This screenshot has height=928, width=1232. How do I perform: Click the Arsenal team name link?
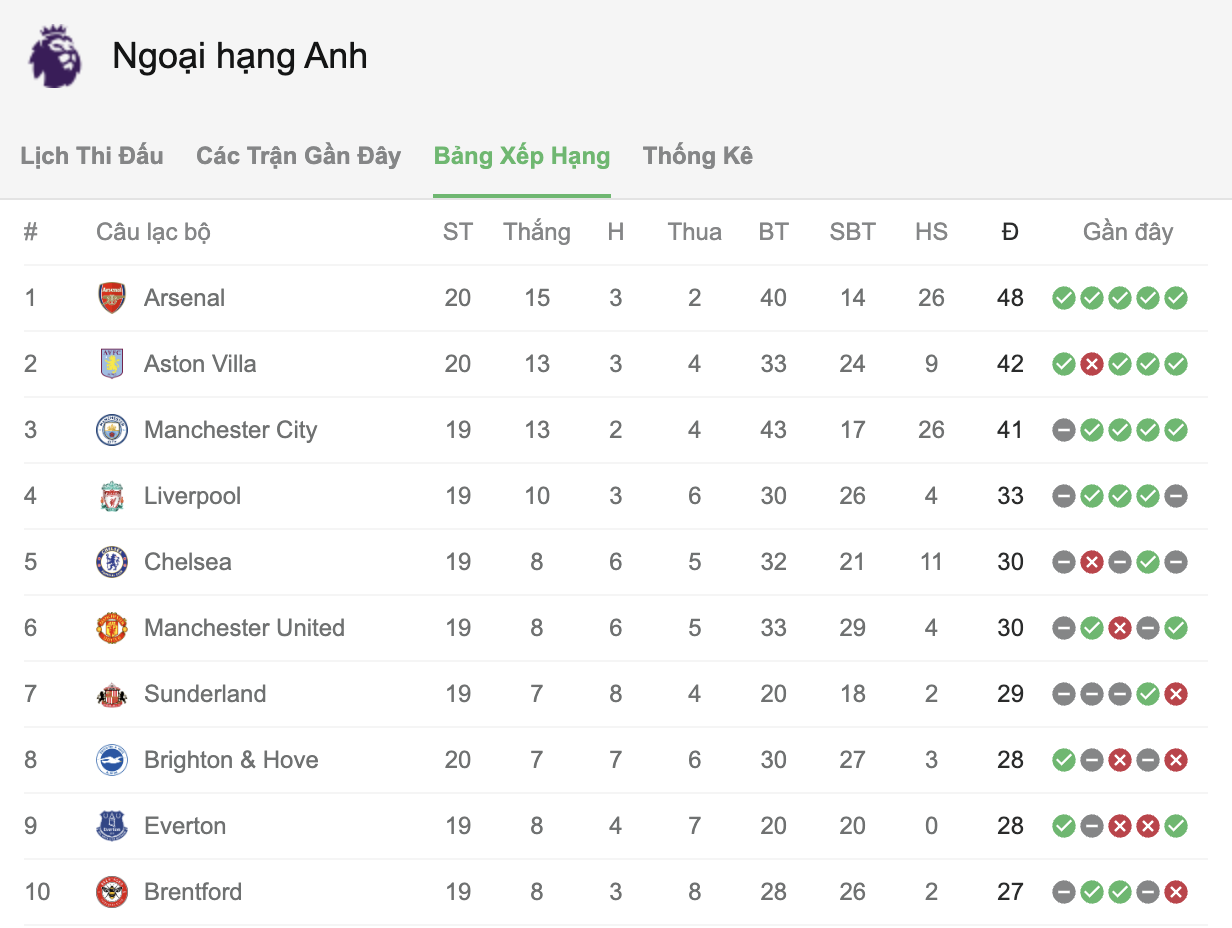coord(185,298)
